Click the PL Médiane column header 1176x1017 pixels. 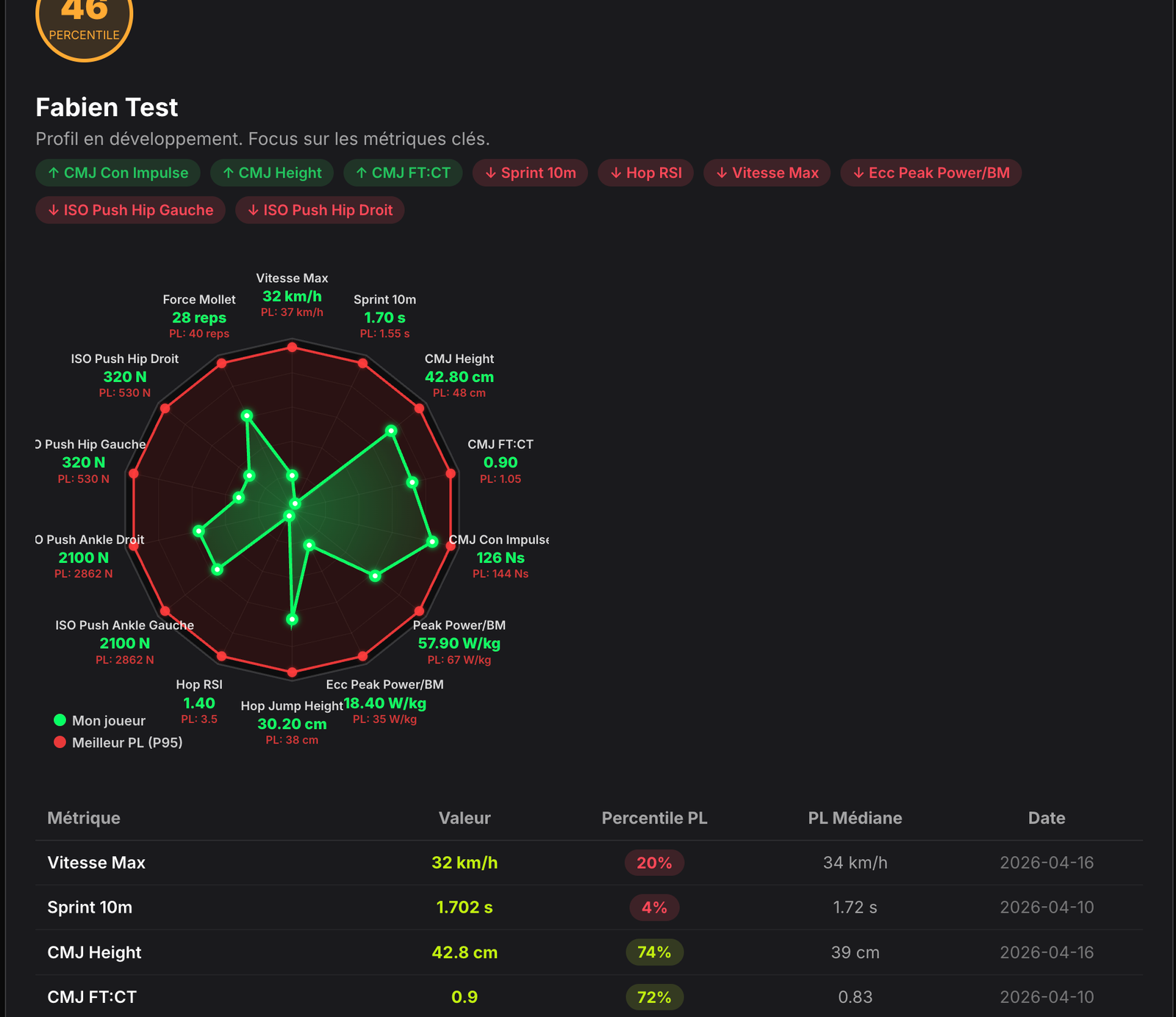click(x=855, y=818)
